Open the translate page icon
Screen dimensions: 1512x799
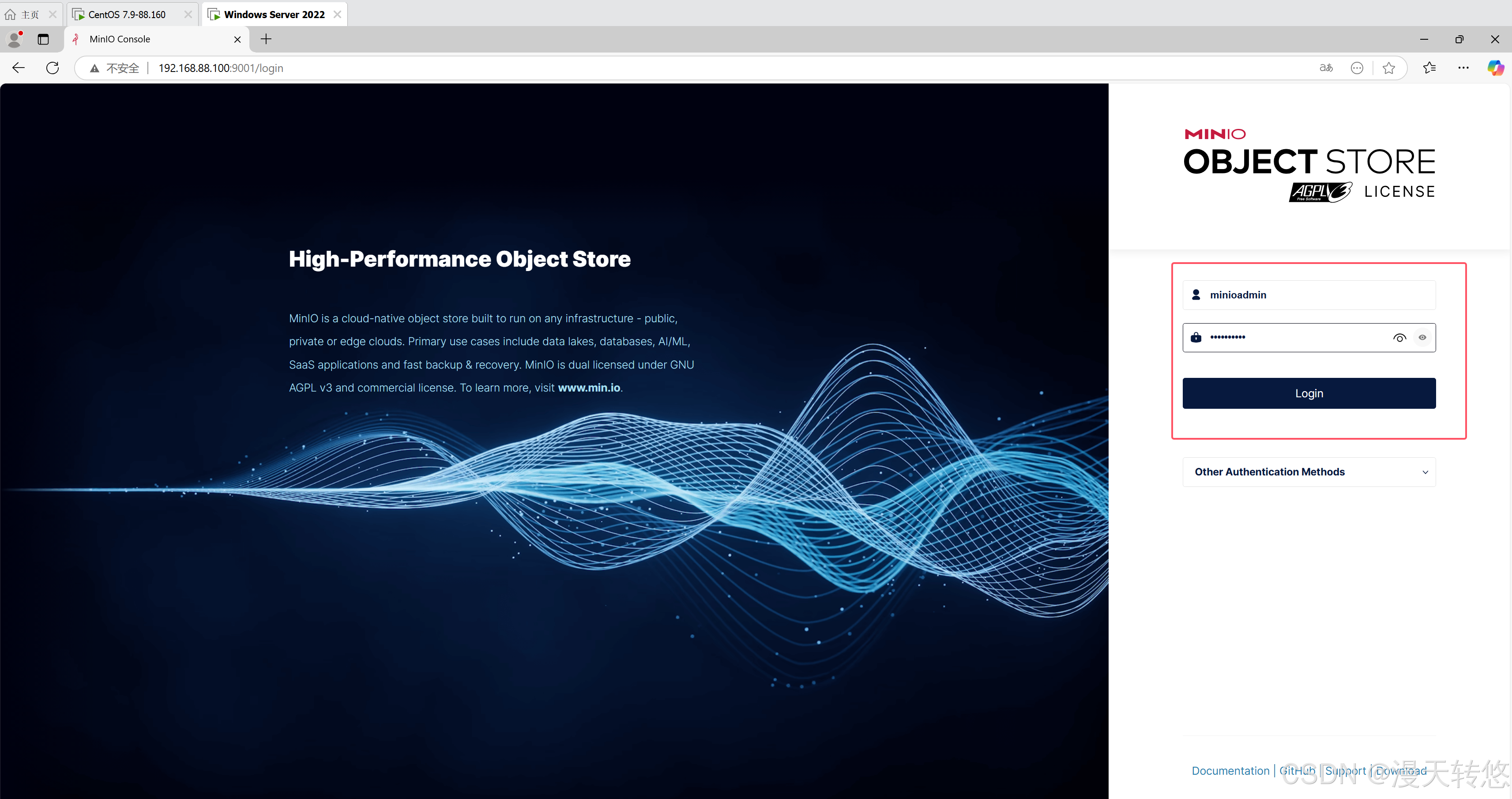[x=1326, y=68]
